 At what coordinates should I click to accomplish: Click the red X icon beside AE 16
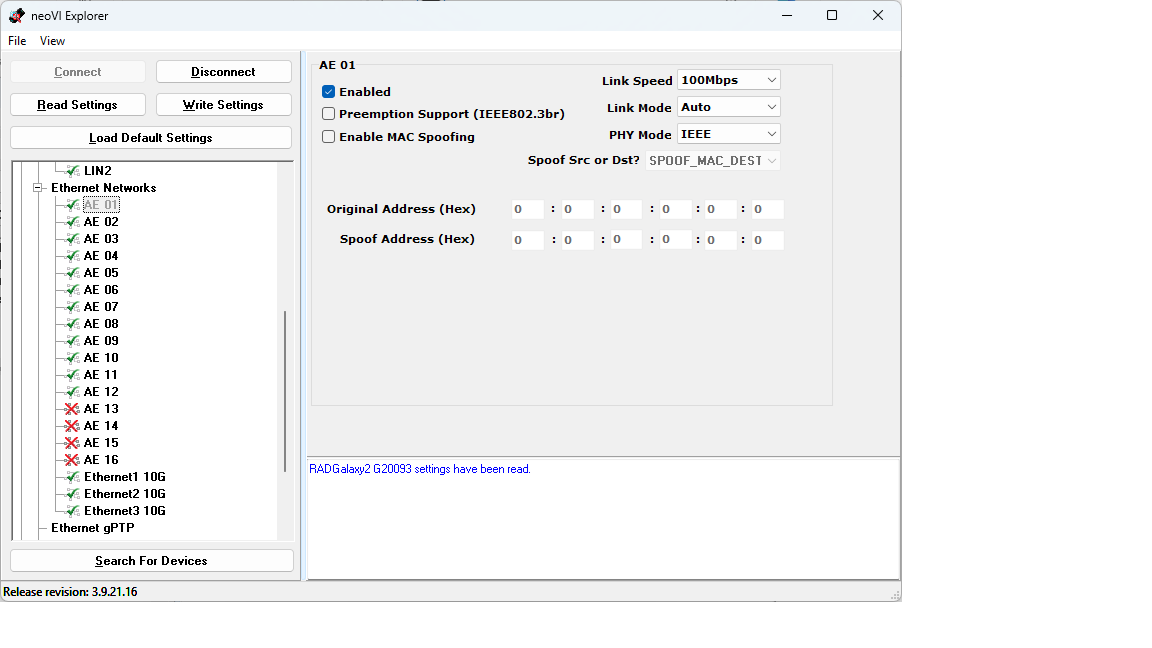coord(72,460)
